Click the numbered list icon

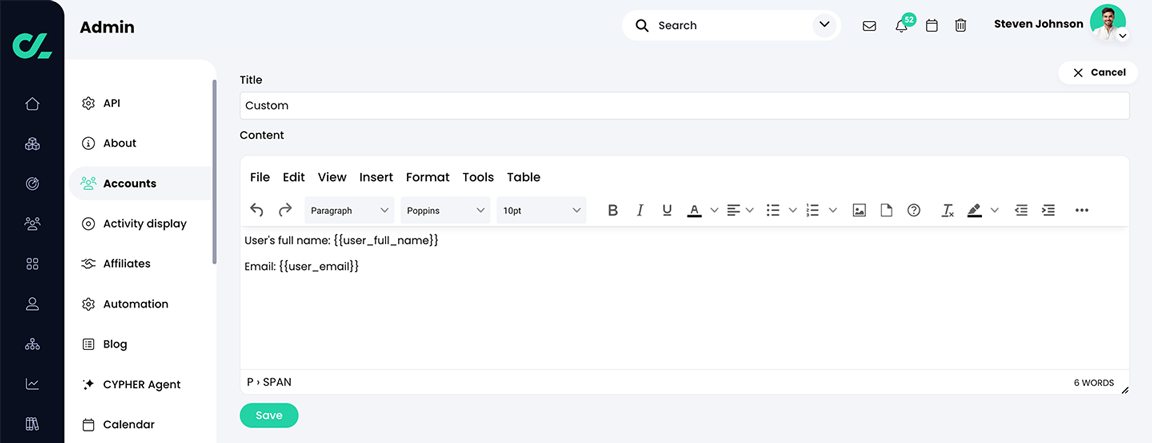click(813, 210)
